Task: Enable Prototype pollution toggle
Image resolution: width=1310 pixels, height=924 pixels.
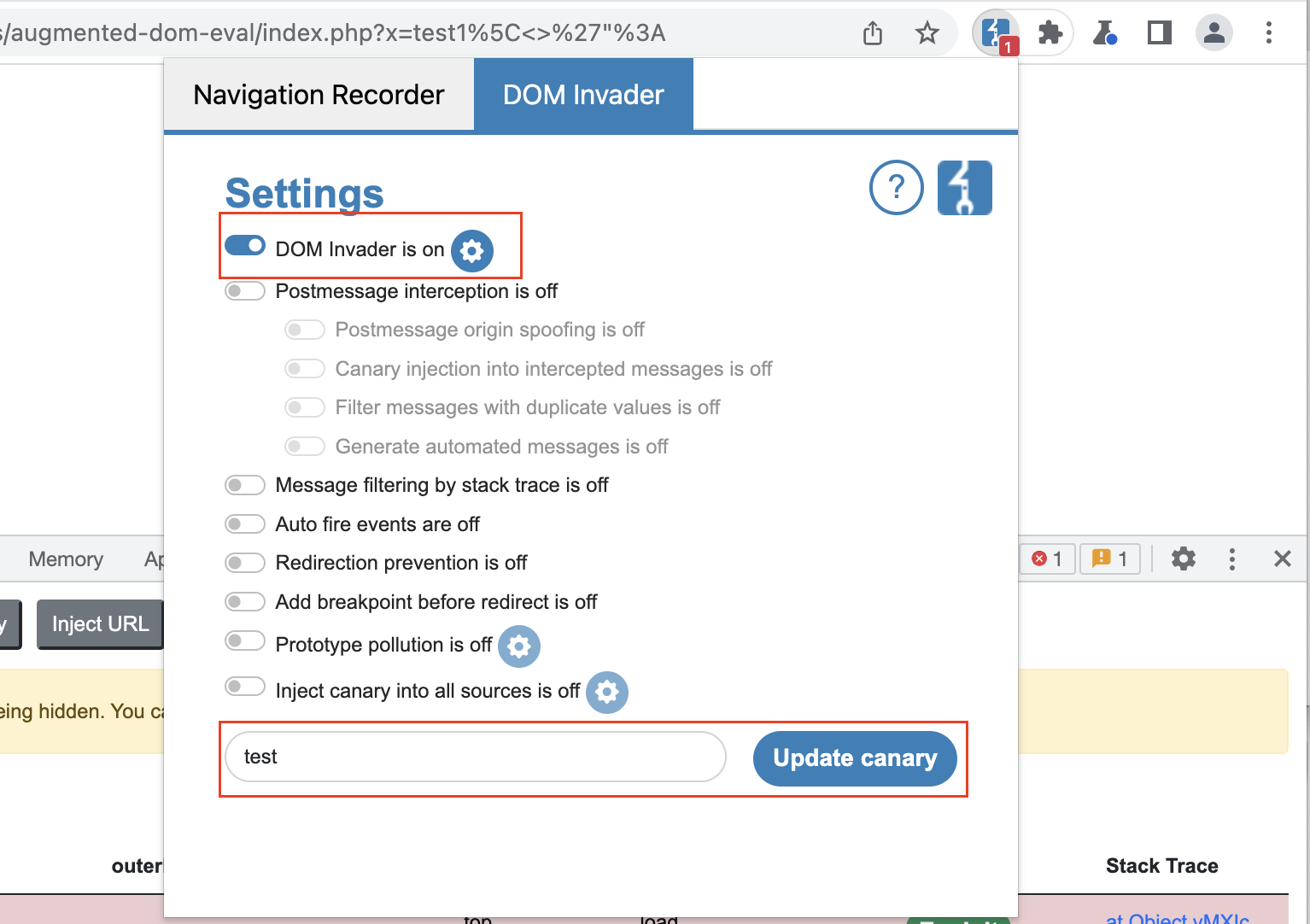Action: [x=245, y=640]
